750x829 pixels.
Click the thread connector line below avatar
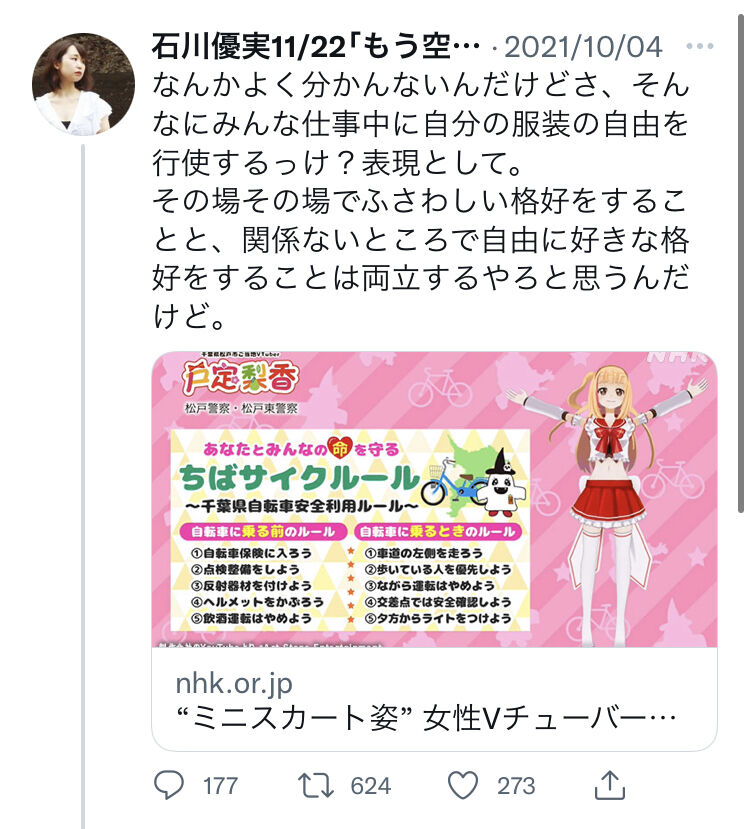[x=83, y=486]
